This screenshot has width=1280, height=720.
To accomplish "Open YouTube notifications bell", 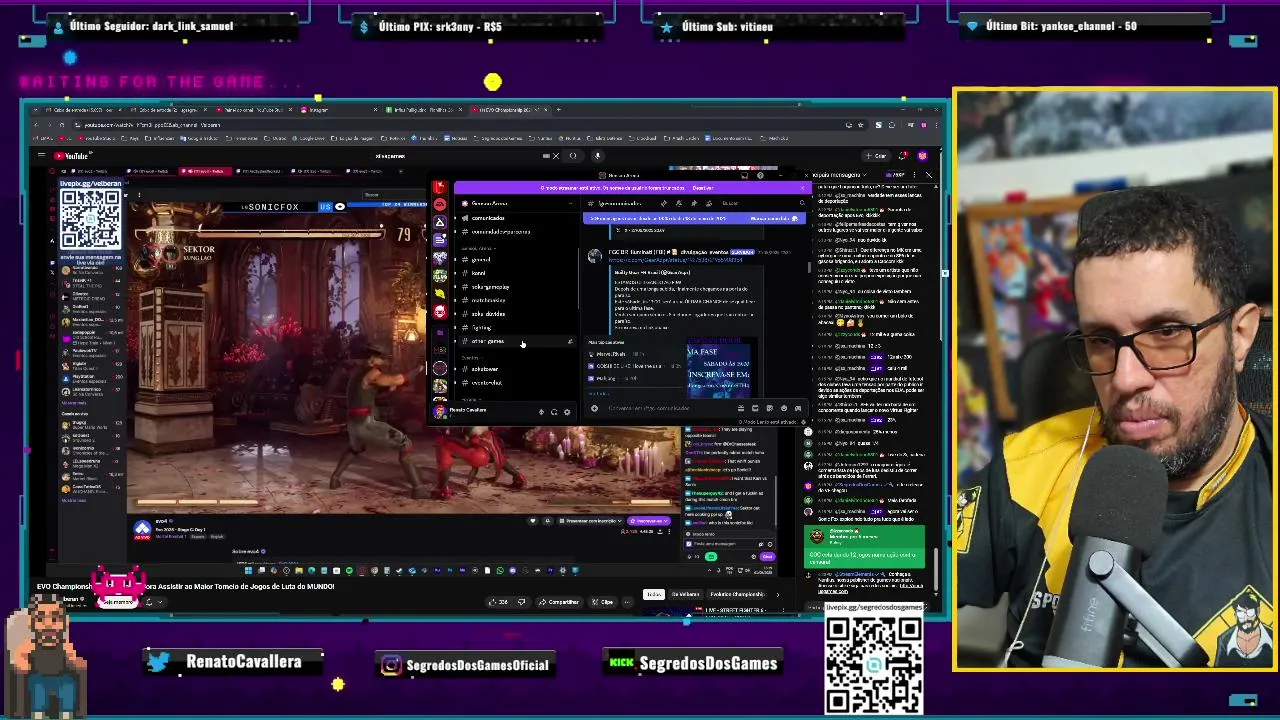I will [x=903, y=156].
